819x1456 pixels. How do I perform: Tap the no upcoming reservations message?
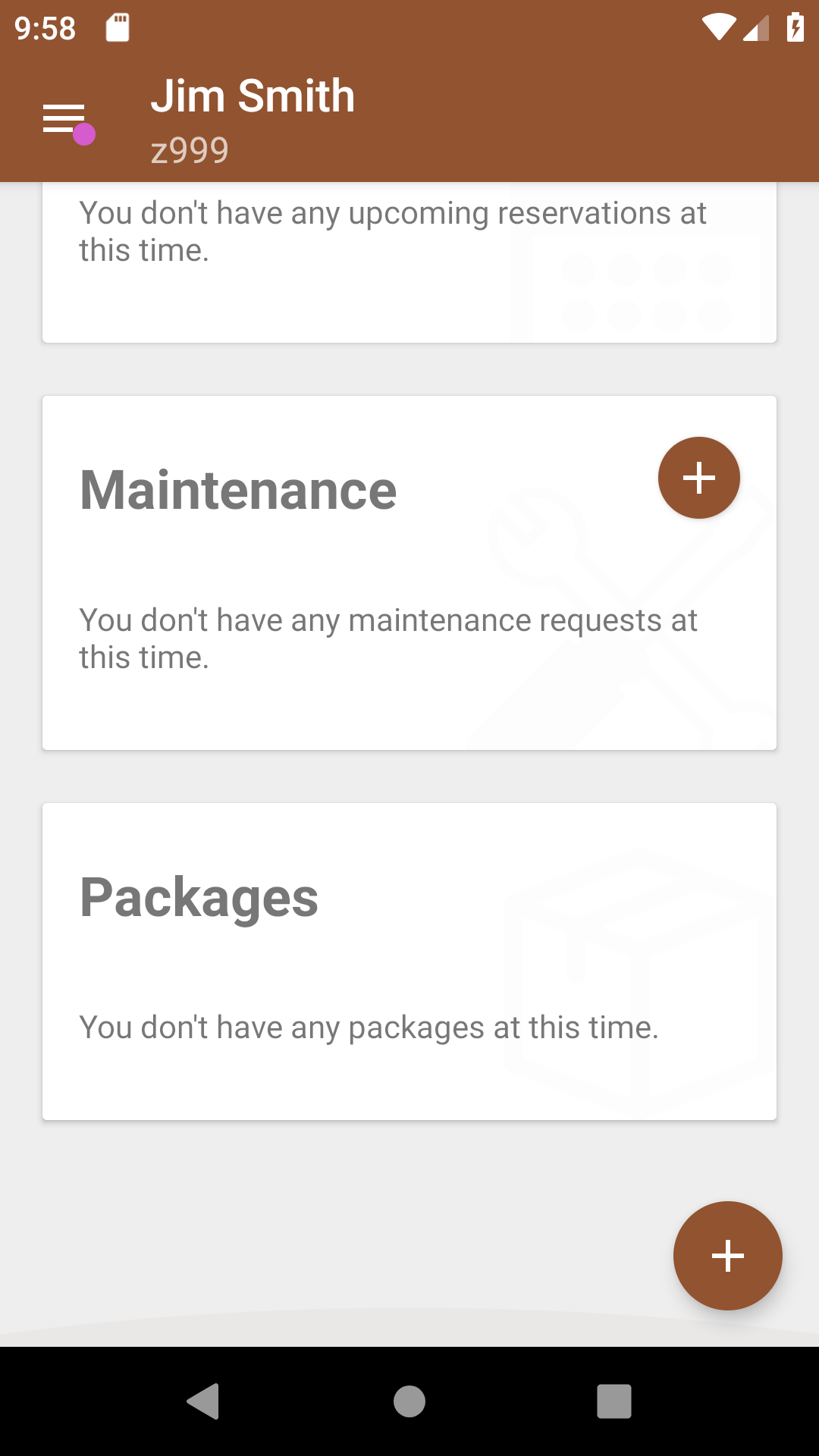pyautogui.click(x=393, y=231)
